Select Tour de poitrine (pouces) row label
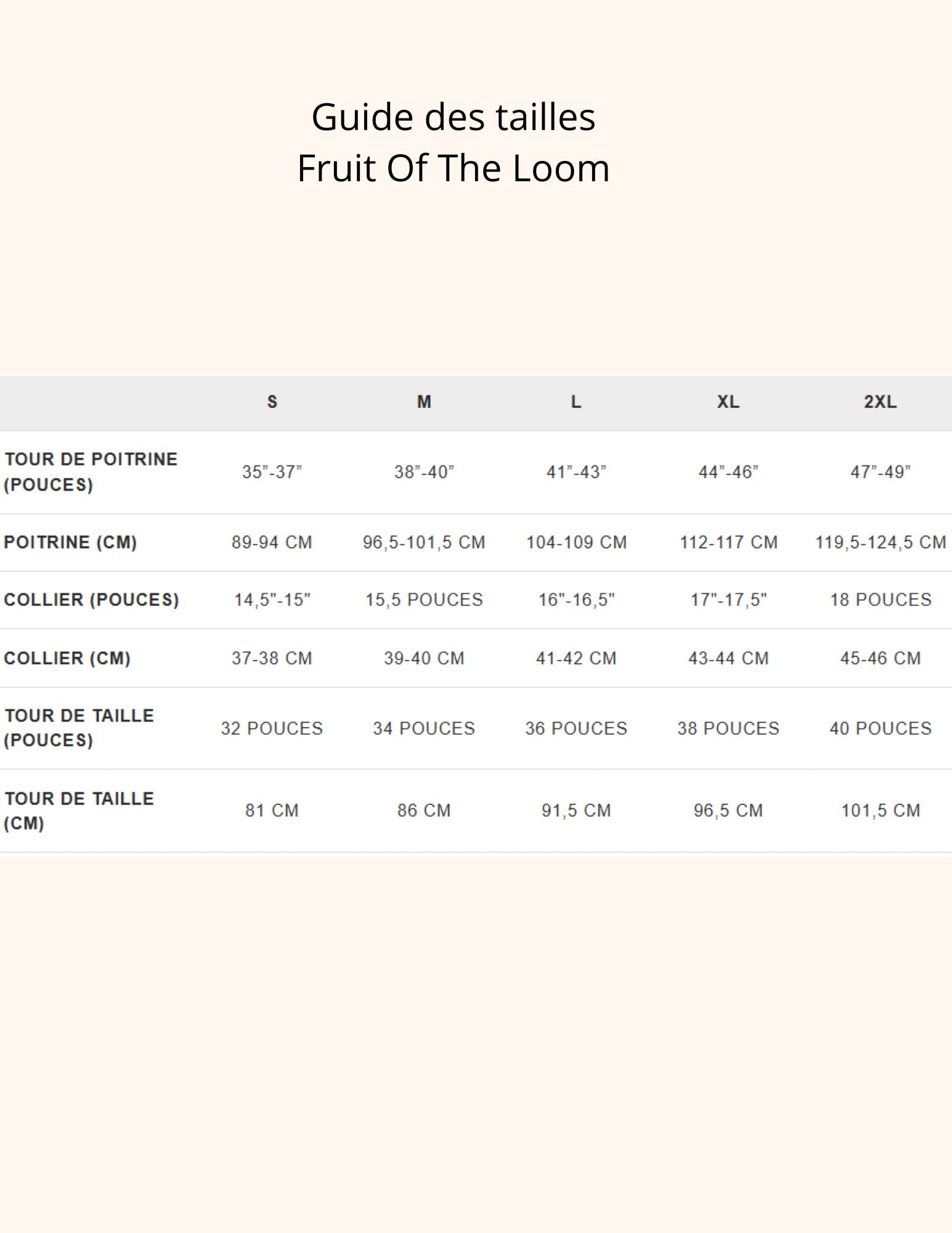This screenshot has width=952, height=1233. (x=91, y=472)
